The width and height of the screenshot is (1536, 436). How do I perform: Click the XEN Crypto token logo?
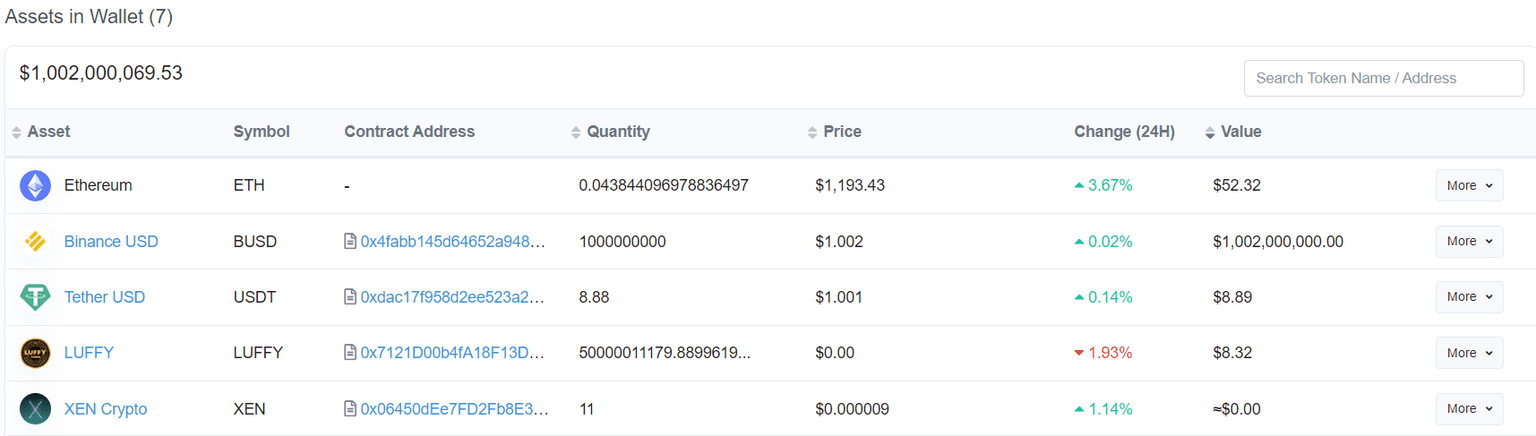pos(35,409)
